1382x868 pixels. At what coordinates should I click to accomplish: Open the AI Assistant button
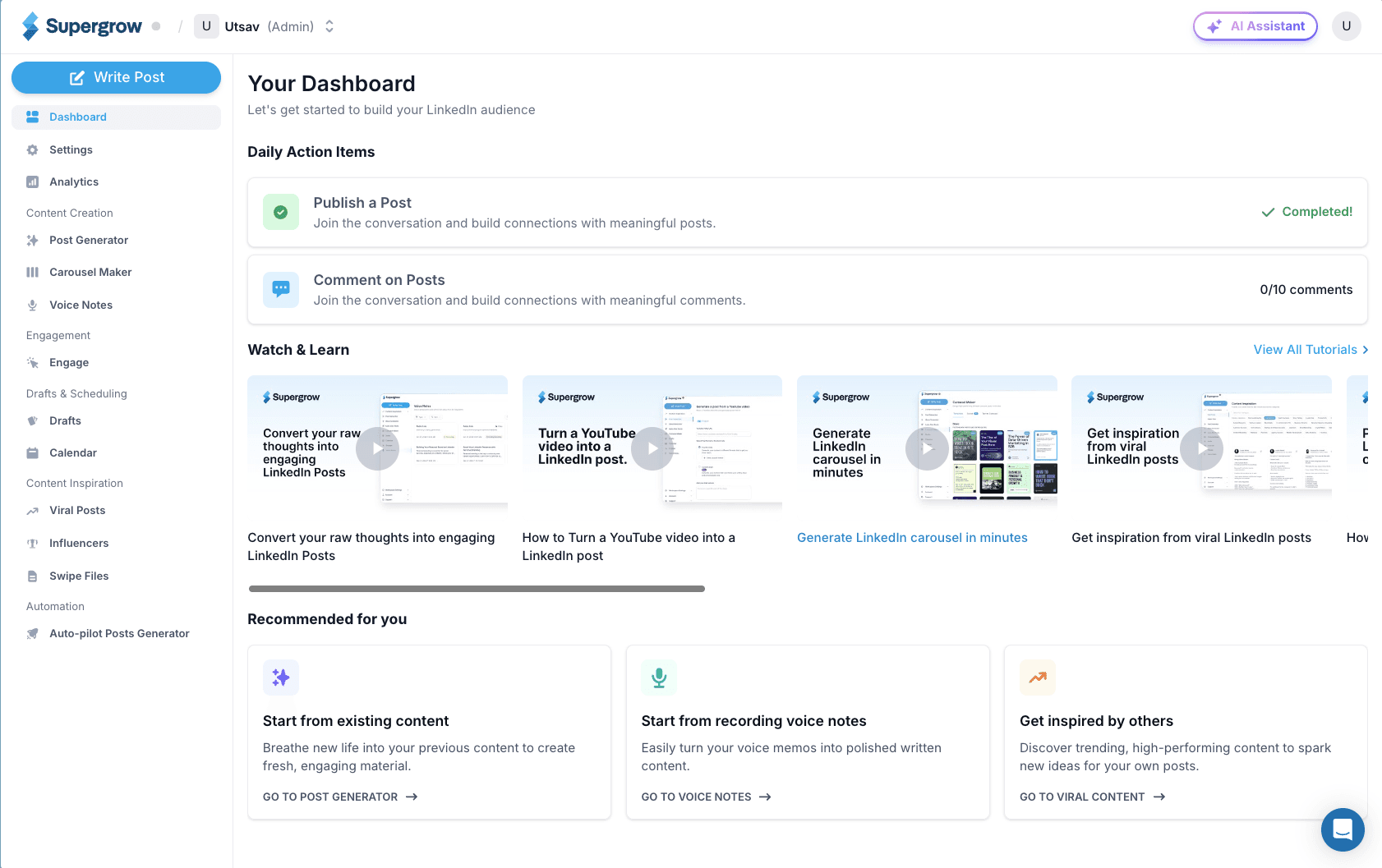(x=1255, y=26)
